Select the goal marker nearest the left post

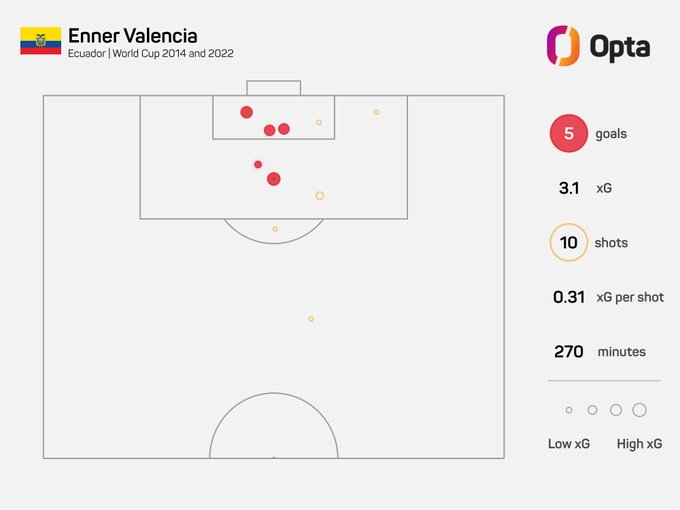(x=246, y=112)
